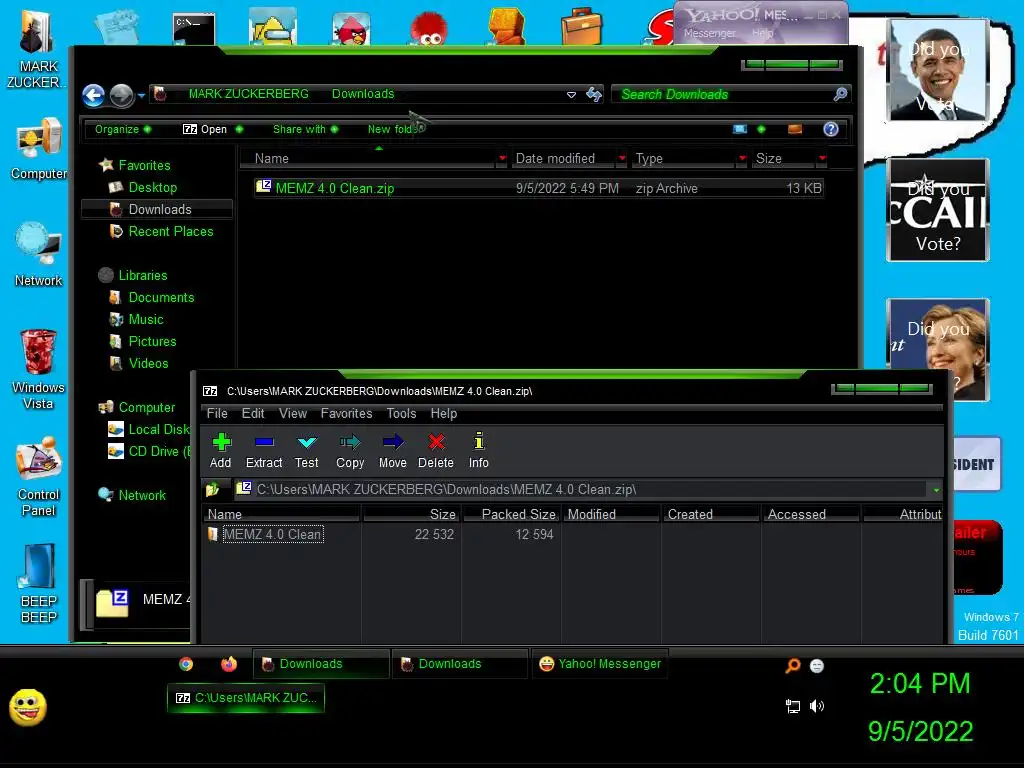This screenshot has height=768, width=1024.
Task: Open Firefox from the taskbar
Action: pos(229,664)
